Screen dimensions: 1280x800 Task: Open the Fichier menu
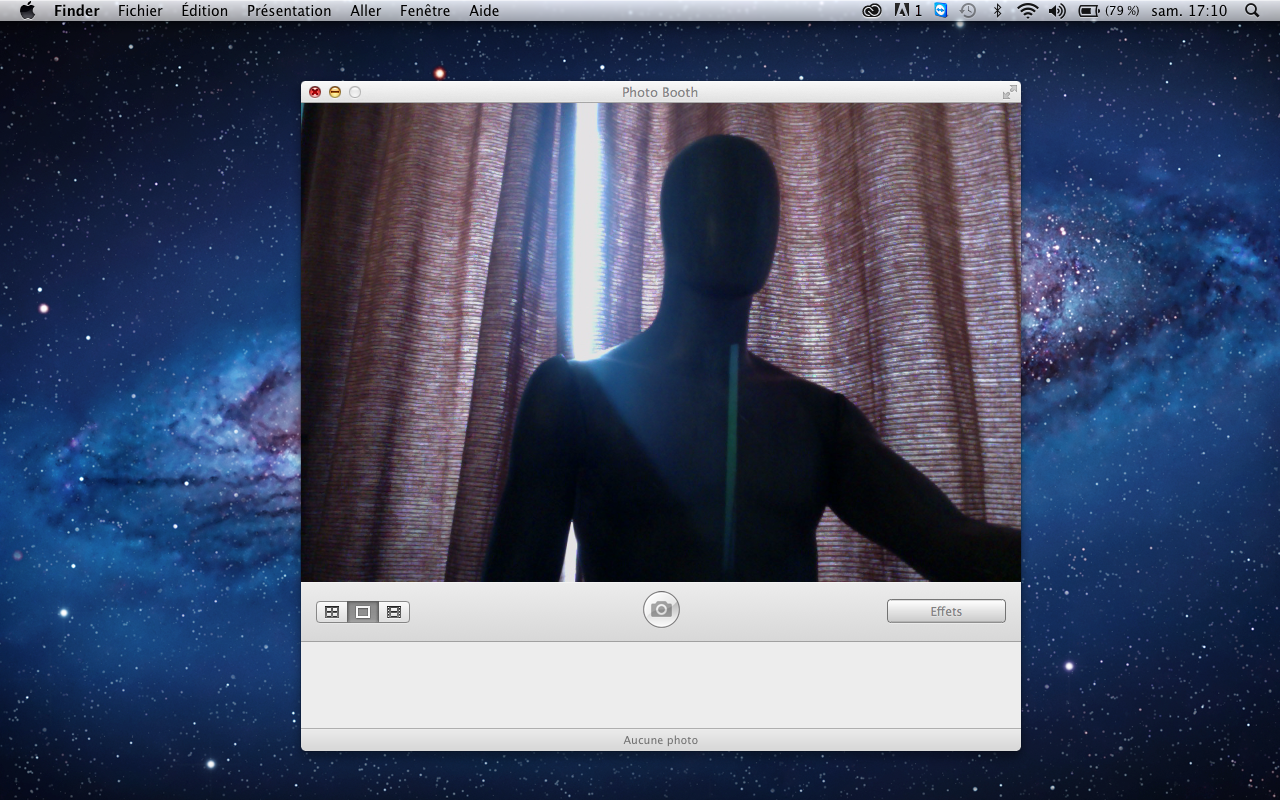pos(140,11)
